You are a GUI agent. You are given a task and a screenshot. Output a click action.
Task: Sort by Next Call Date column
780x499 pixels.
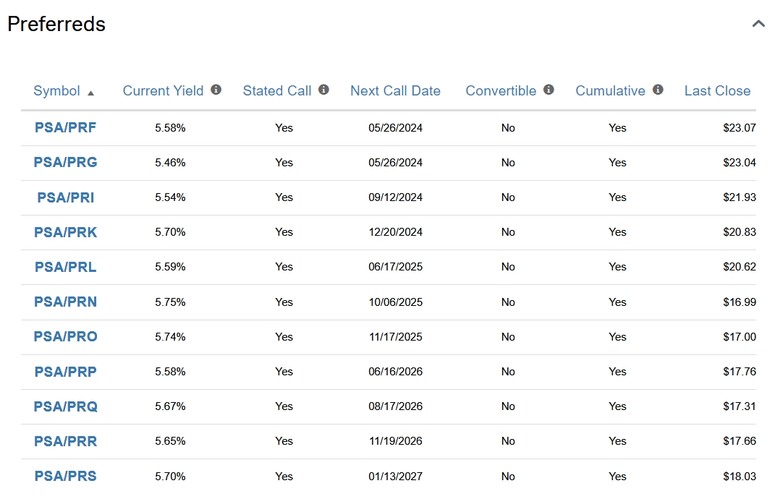[395, 91]
